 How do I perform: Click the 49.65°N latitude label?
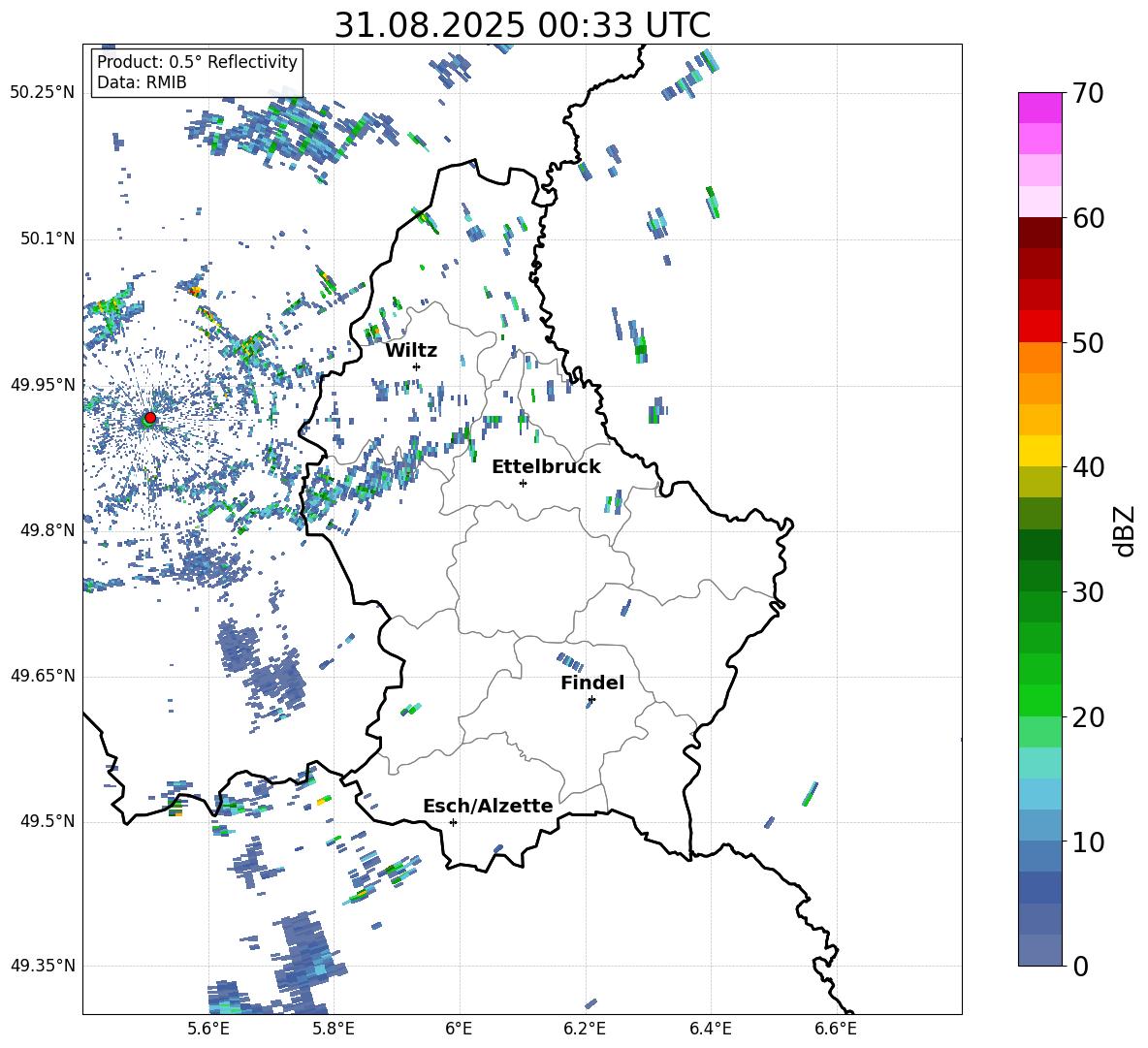43,676
